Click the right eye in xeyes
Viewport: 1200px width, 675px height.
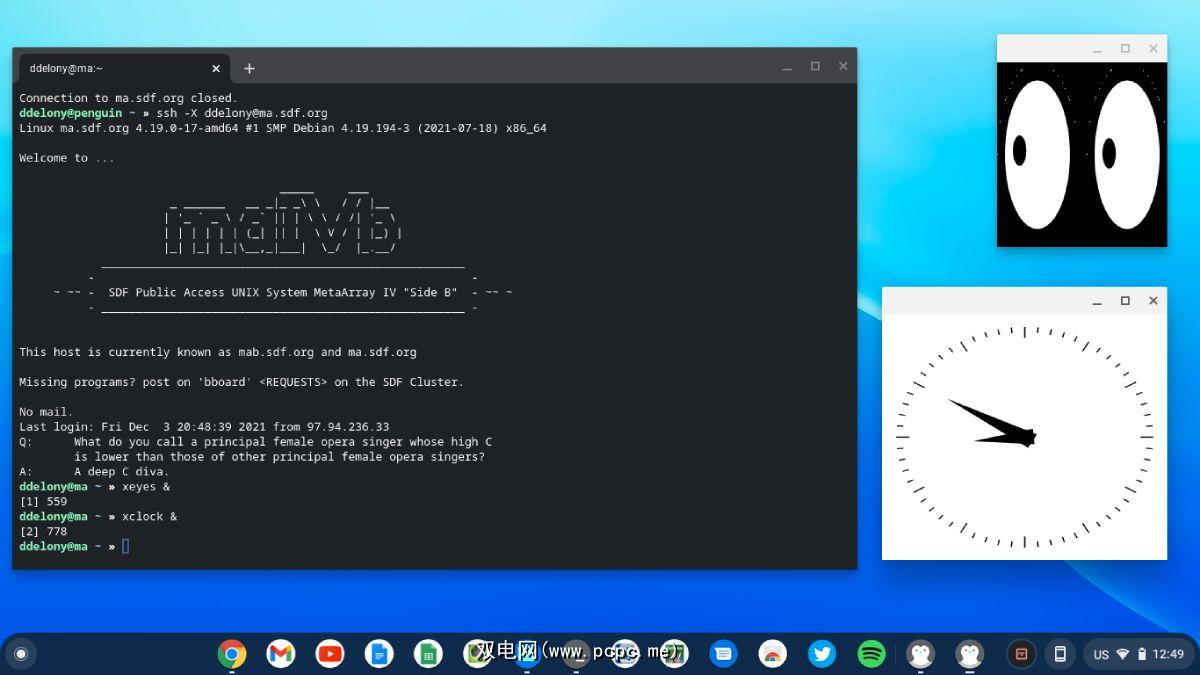pyautogui.click(x=1127, y=154)
